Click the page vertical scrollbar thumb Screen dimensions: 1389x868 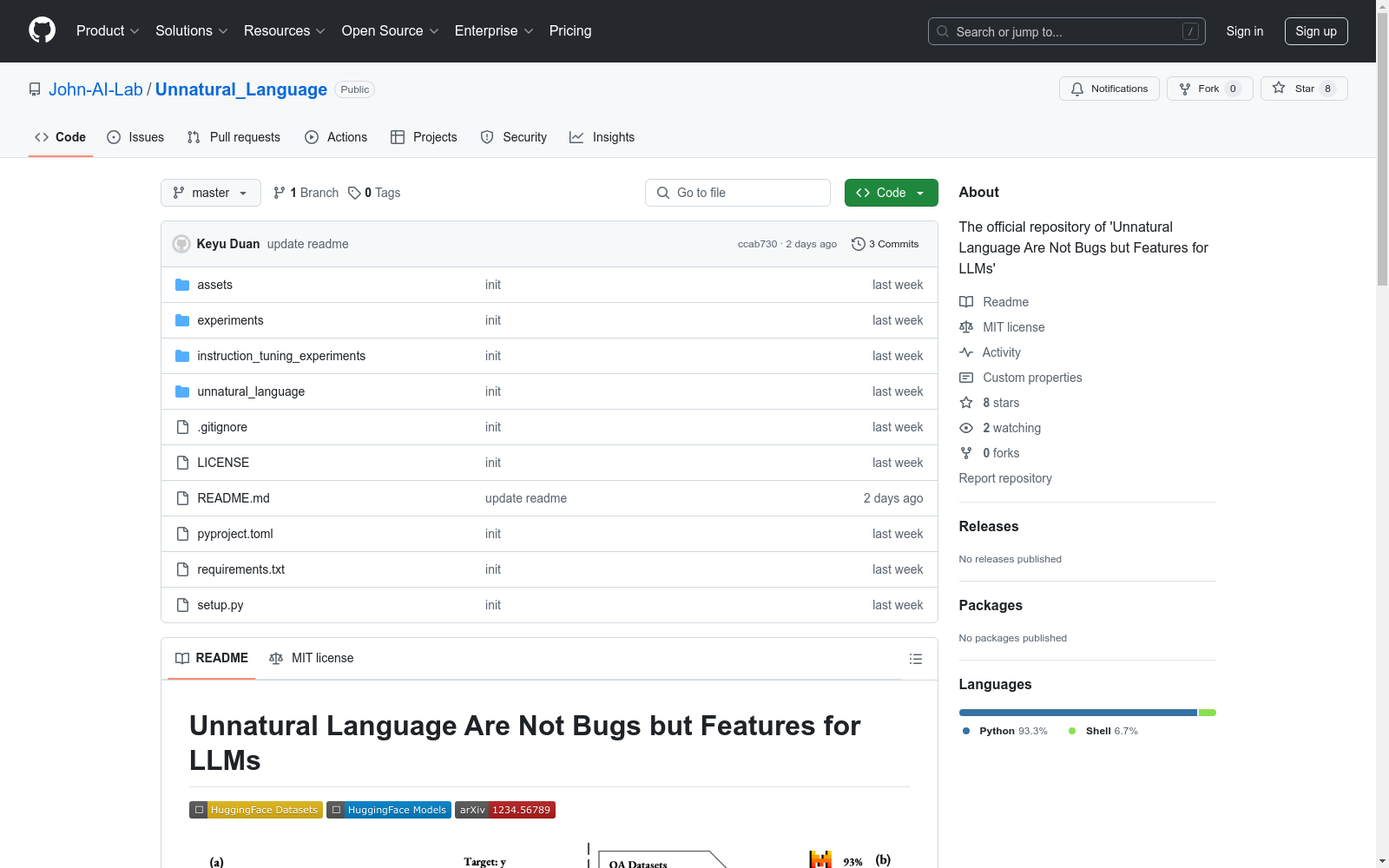coord(1382,148)
